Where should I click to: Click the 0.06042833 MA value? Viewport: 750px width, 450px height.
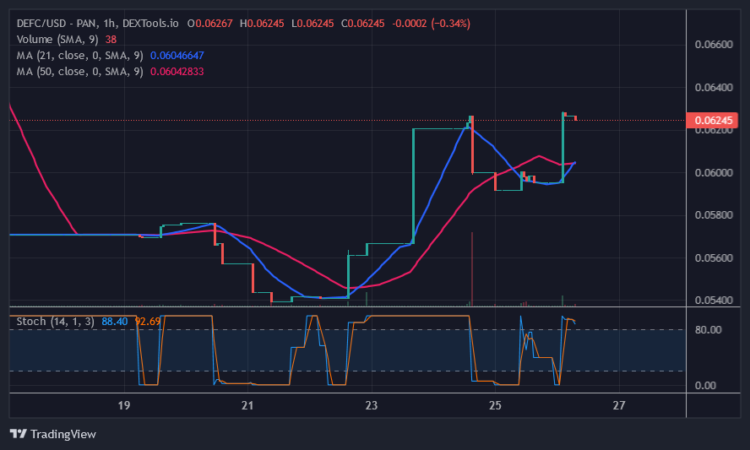click(x=177, y=71)
